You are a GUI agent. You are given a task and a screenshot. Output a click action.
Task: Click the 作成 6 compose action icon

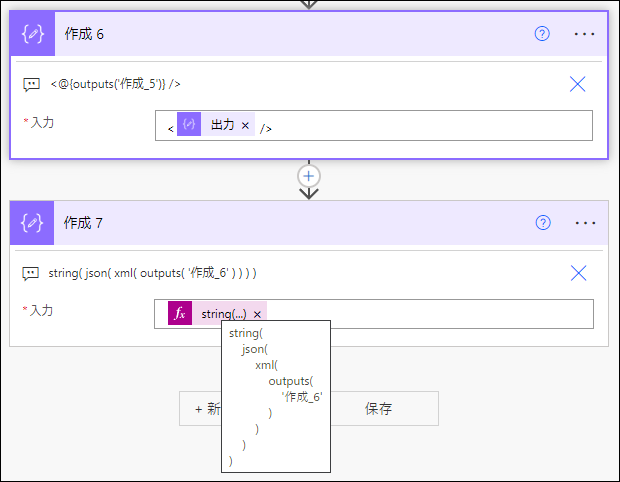(x=32, y=34)
